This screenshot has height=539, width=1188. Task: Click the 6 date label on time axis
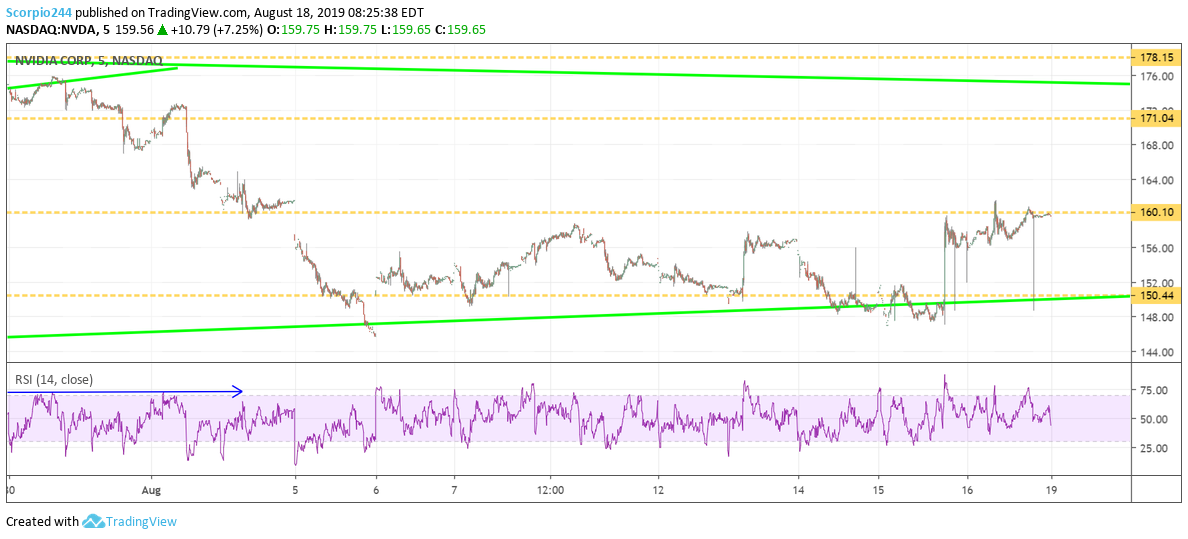point(377,490)
